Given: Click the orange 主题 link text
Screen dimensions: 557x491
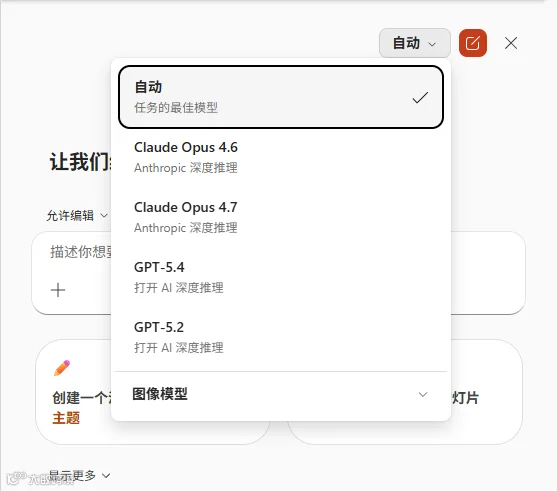Looking at the screenshot, I should [x=66, y=418].
